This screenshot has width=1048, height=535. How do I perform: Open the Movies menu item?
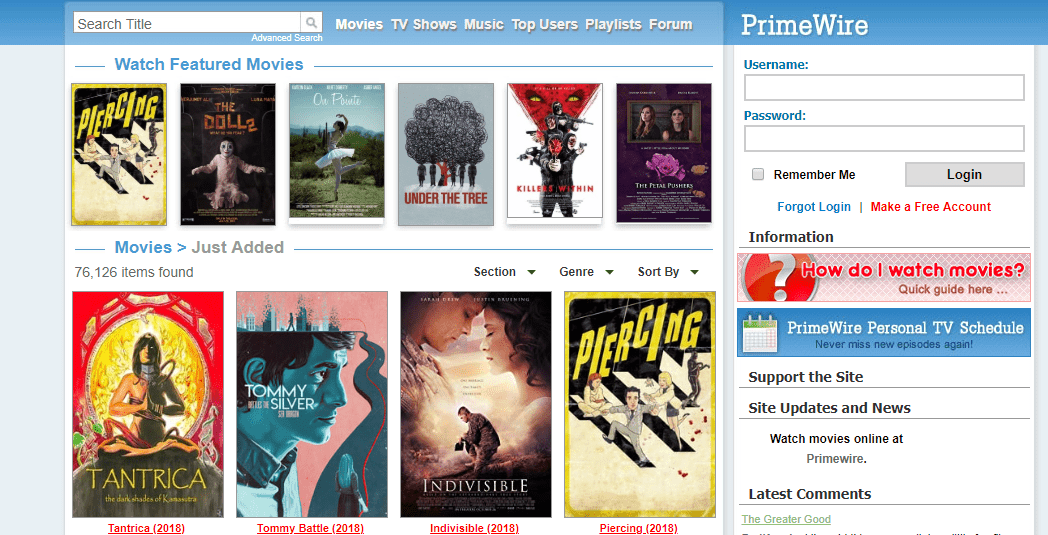(x=359, y=24)
